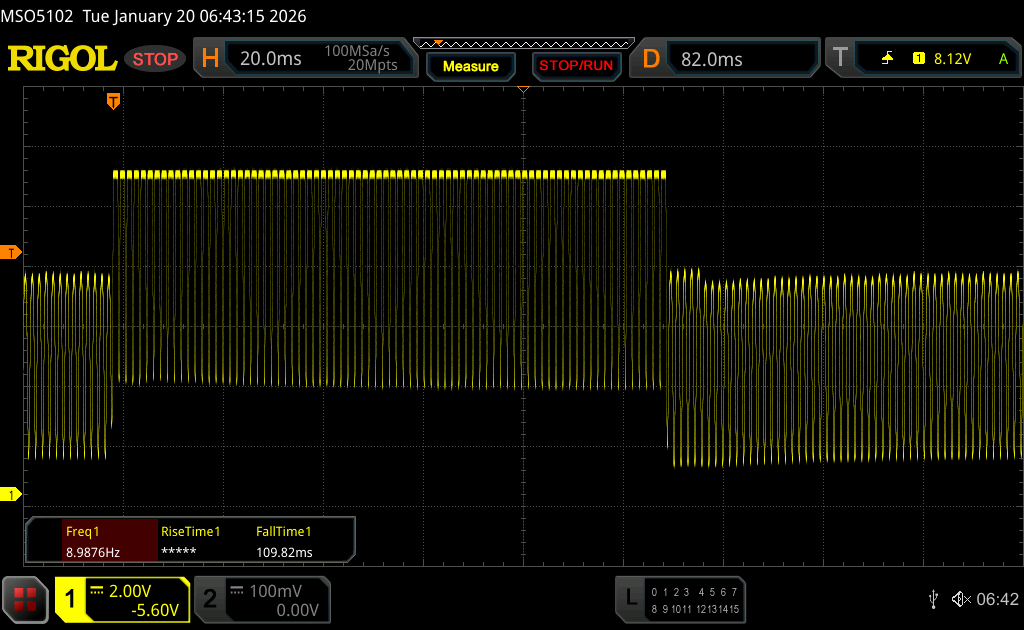Tap the orange D delay icon
1024x630 pixels.
click(651, 59)
